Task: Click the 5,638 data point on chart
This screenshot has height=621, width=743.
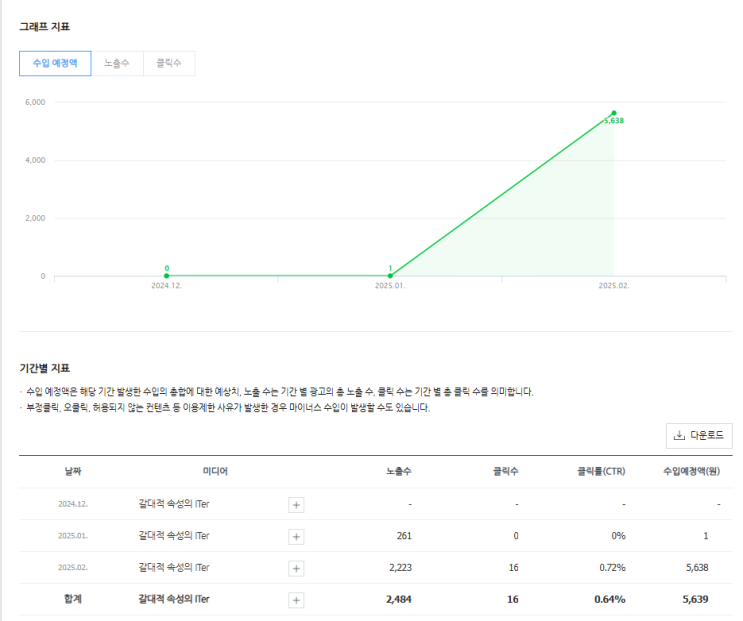Action: pyautogui.click(x=614, y=113)
